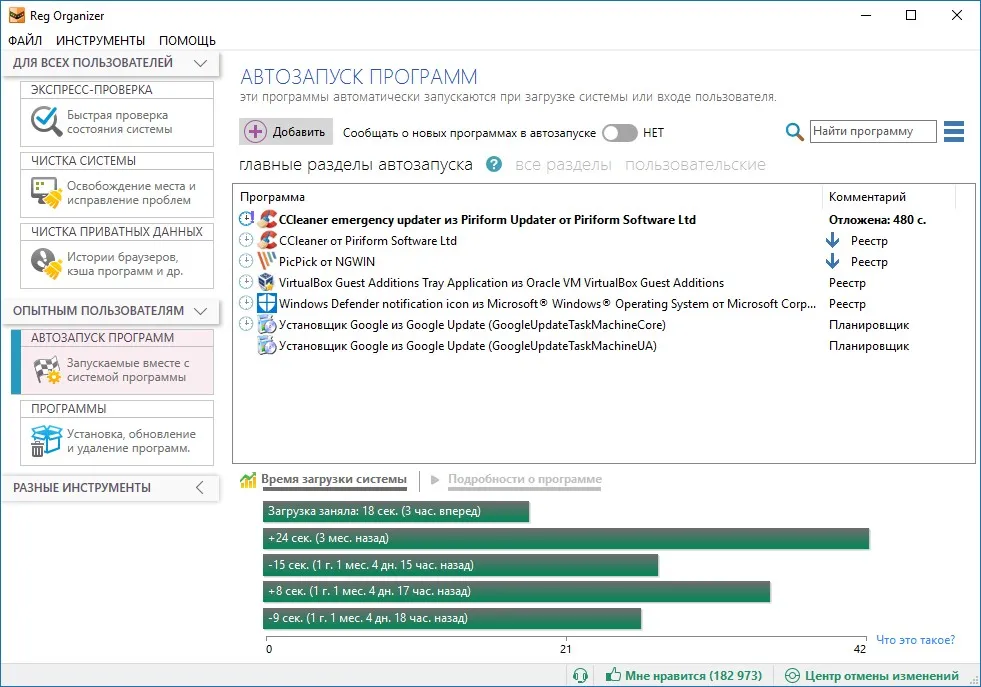981x687 pixels.
Task: Select the Windows Defender shield icon
Action: (267, 303)
